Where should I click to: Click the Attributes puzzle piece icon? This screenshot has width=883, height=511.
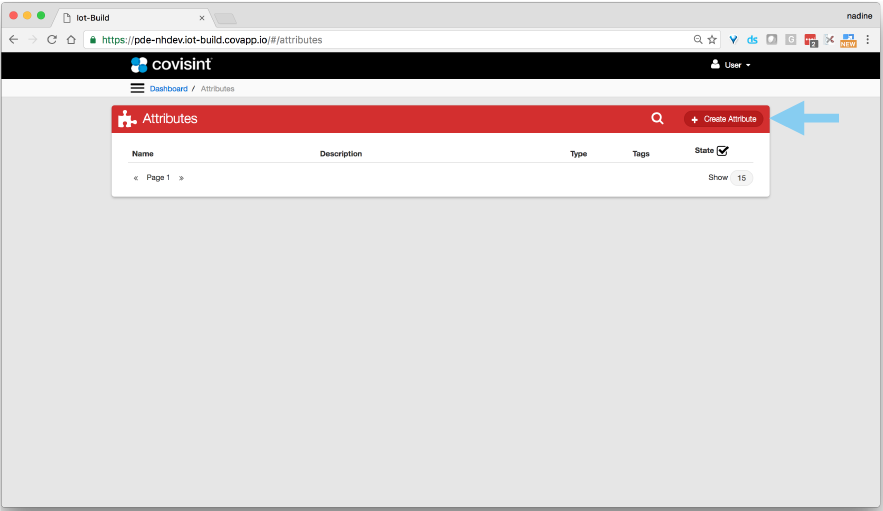click(127, 119)
